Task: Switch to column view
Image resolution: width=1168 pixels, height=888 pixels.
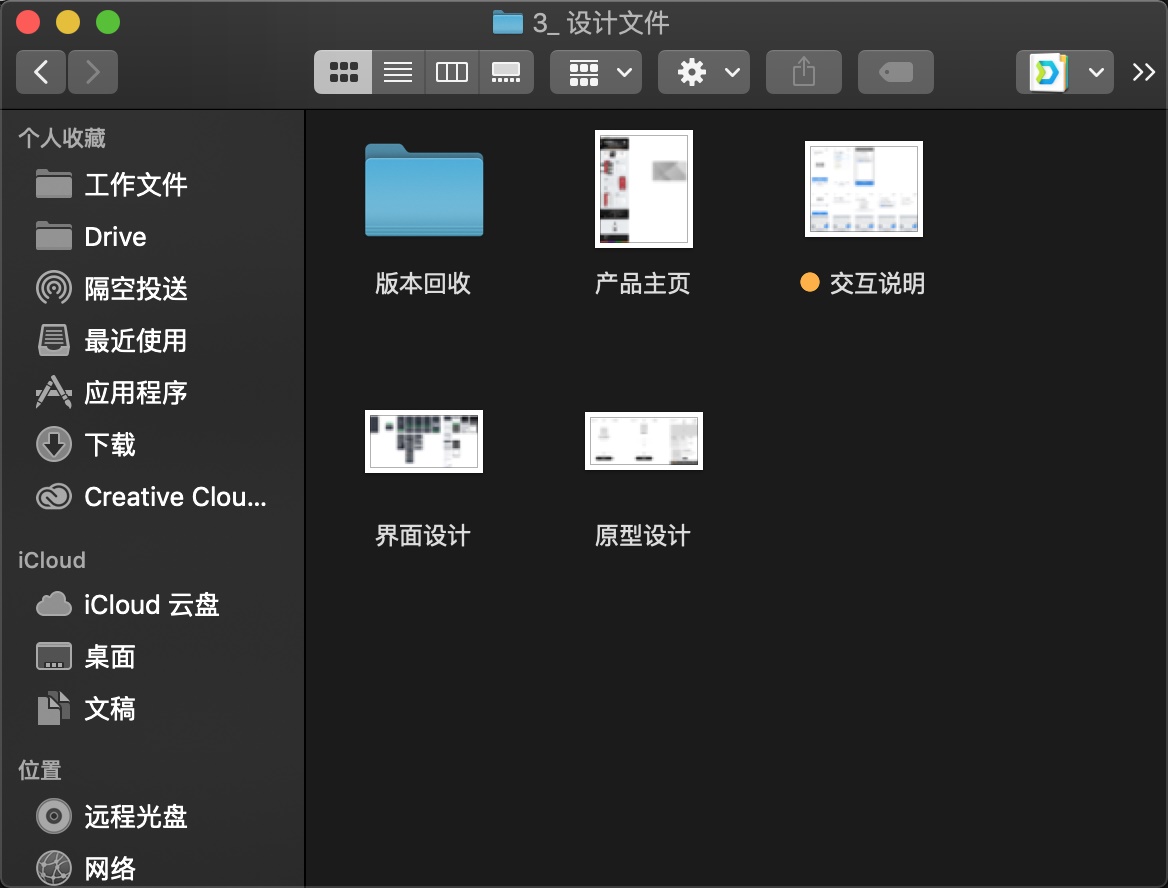Action: pyautogui.click(x=451, y=71)
